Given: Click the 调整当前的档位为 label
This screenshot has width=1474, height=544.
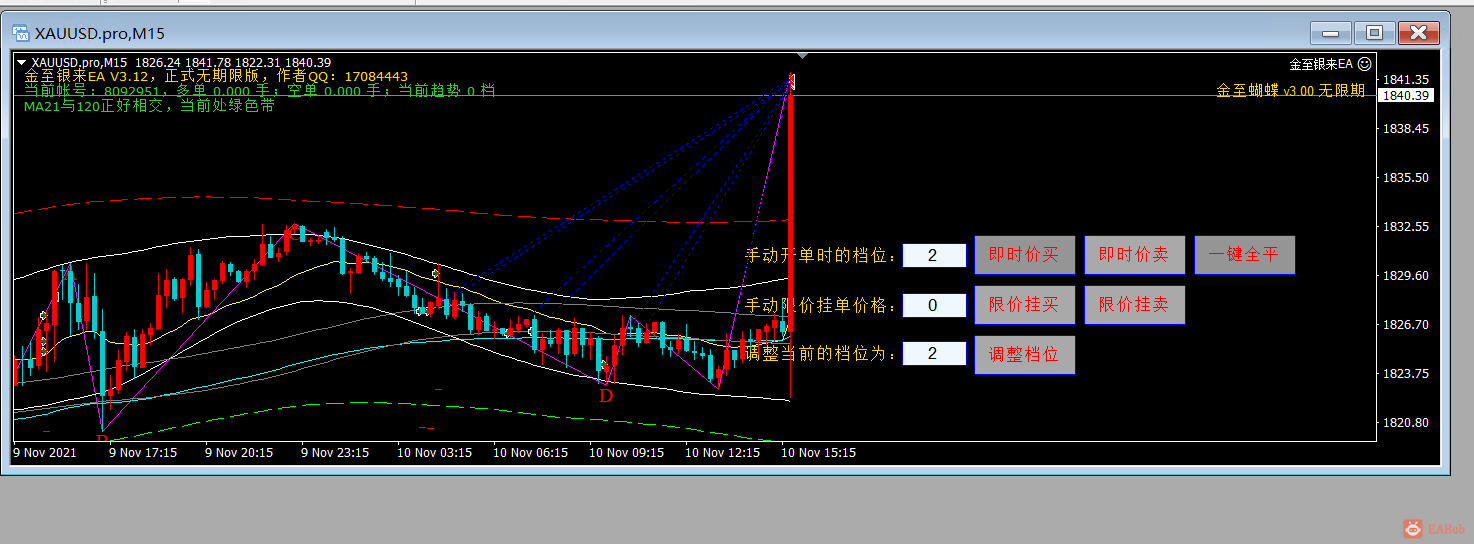Looking at the screenshot, I should coord(822,354).
